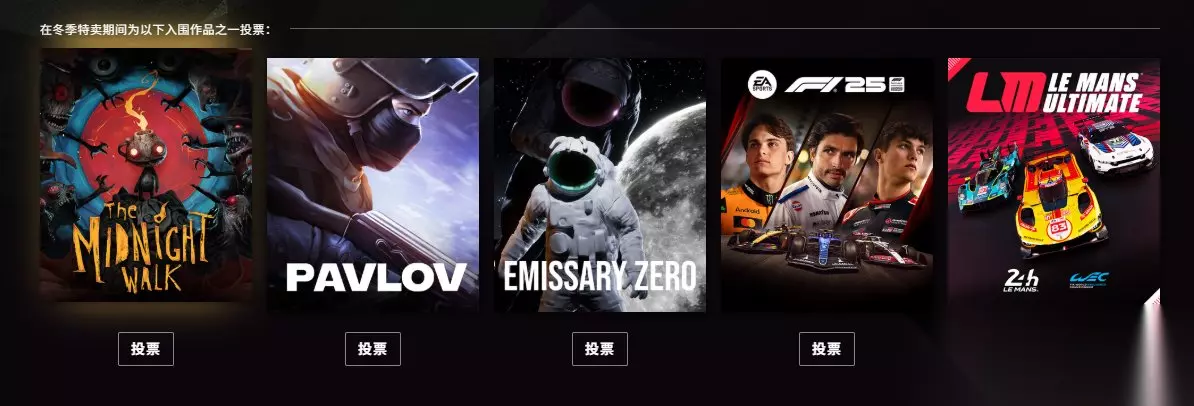Click the PAVLOV title text on cover
This screenshot has width=1194, height=406.
tap(376, 277)
